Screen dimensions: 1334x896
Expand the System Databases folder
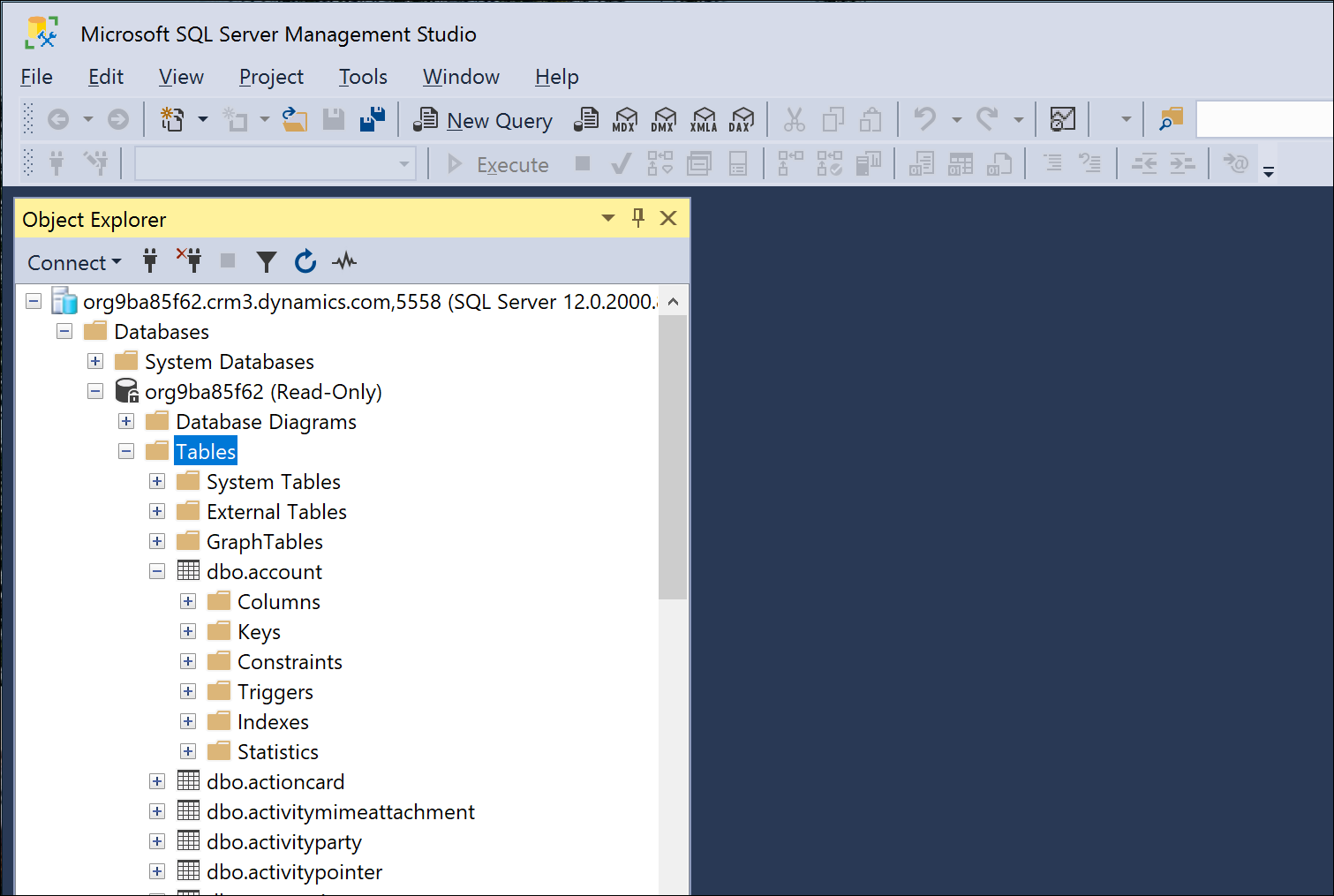tap(95, 362)
